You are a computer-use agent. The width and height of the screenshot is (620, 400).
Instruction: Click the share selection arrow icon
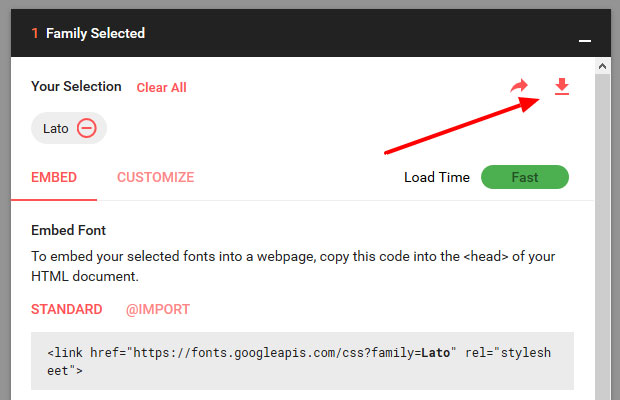pyautogui.click(x=518, y=87)
